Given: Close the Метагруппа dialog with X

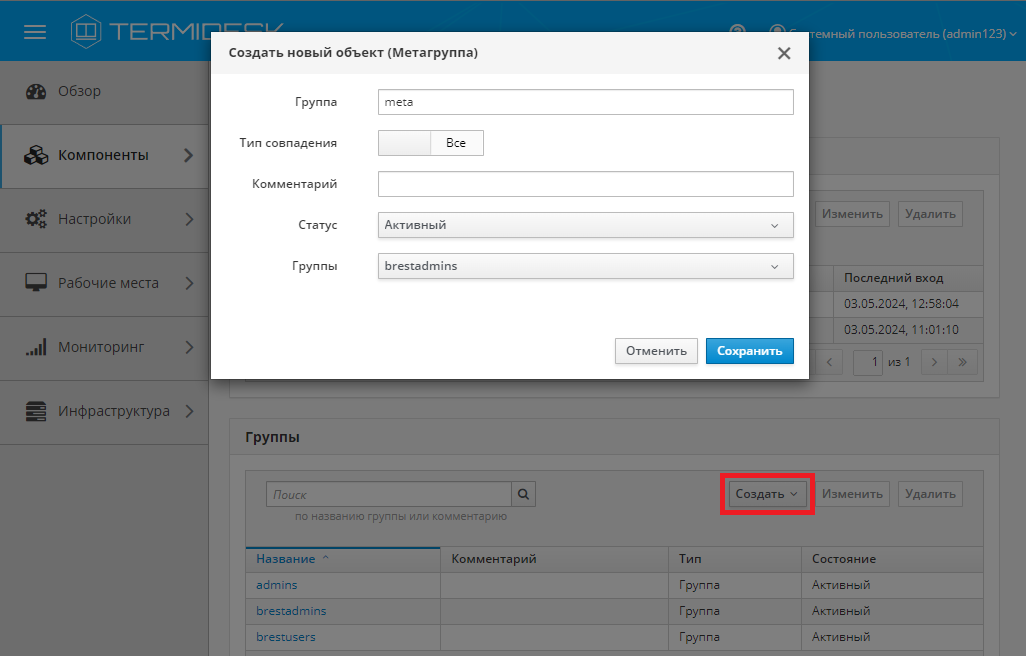Looking at the screenshot, I should (784, 53).
